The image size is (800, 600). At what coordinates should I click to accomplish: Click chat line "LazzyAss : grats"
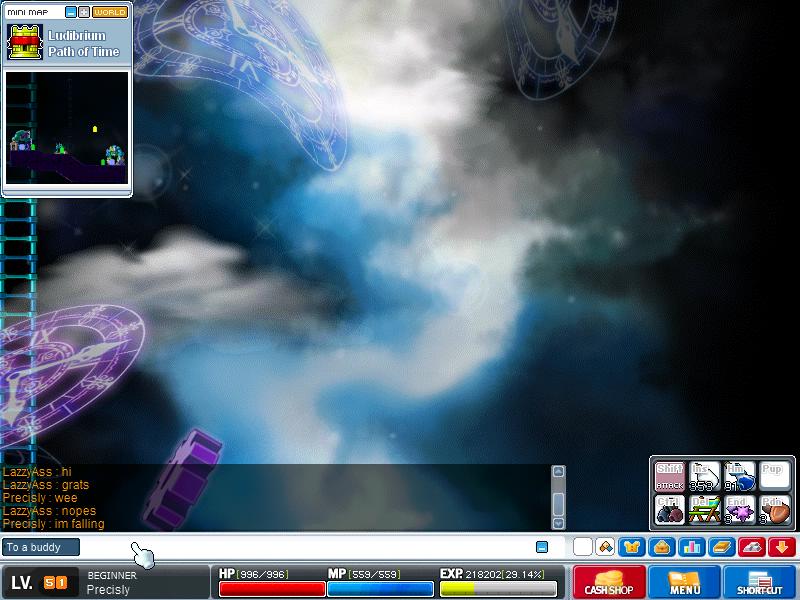coord(46,485)
